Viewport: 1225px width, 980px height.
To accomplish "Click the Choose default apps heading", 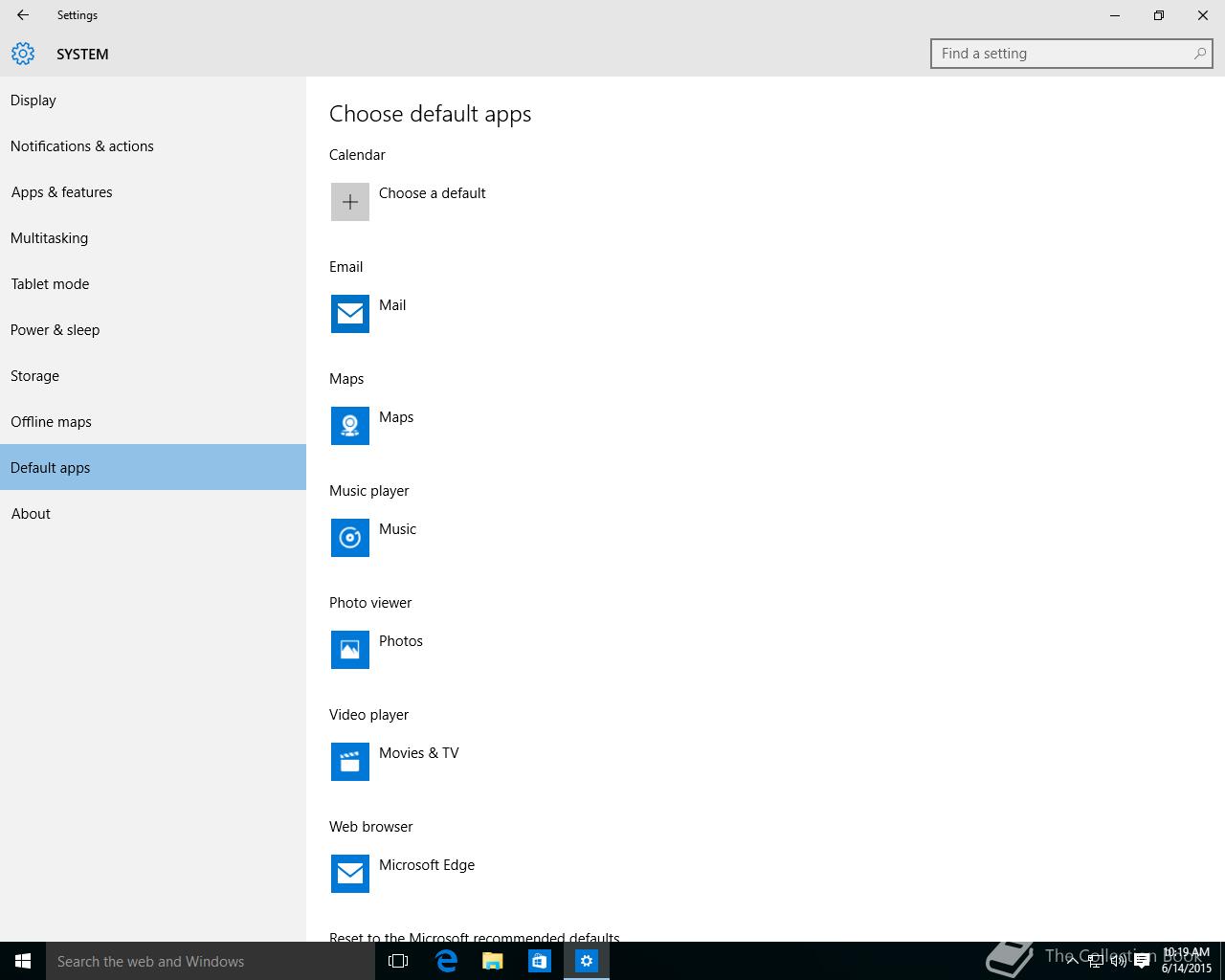I will click(431, 114).
